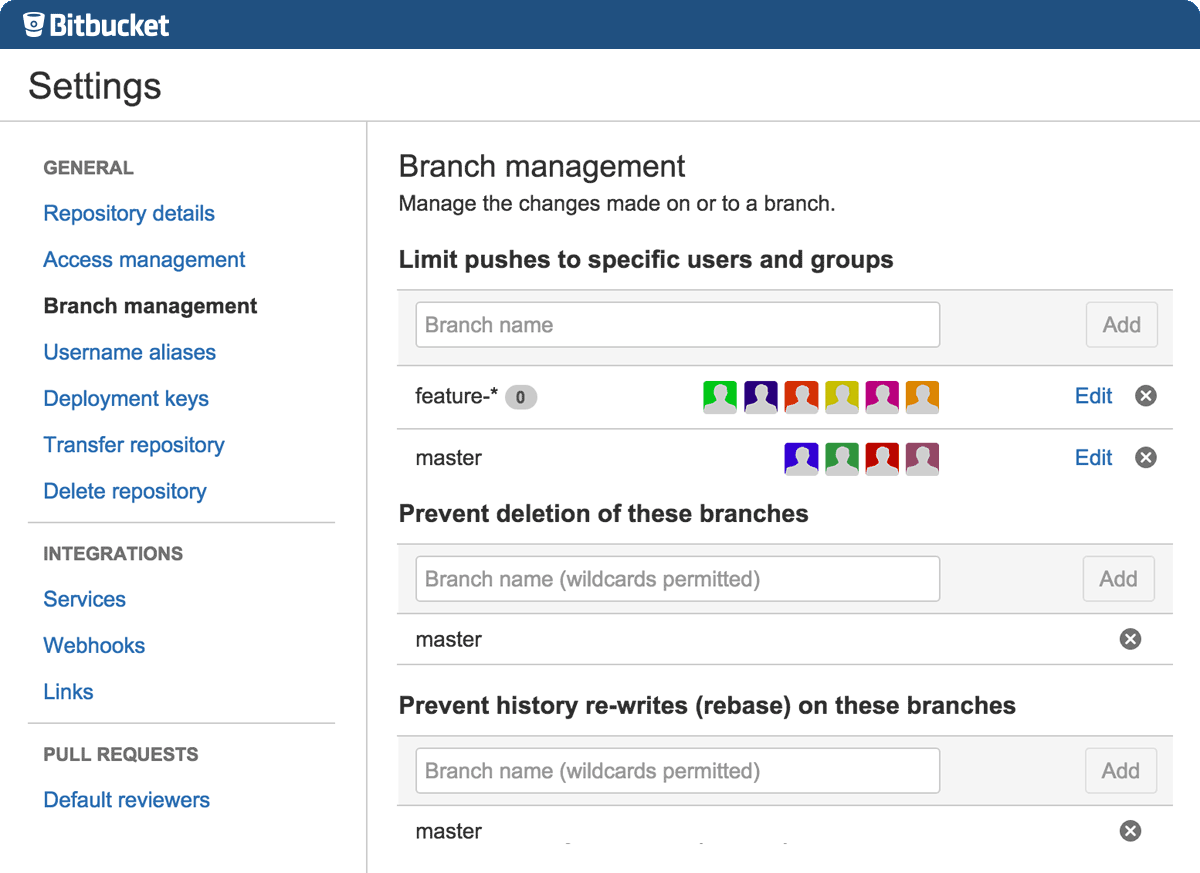1200x873 pixels.
Task: Click the green avatar on the feature-* row
Action: [720, 396]
